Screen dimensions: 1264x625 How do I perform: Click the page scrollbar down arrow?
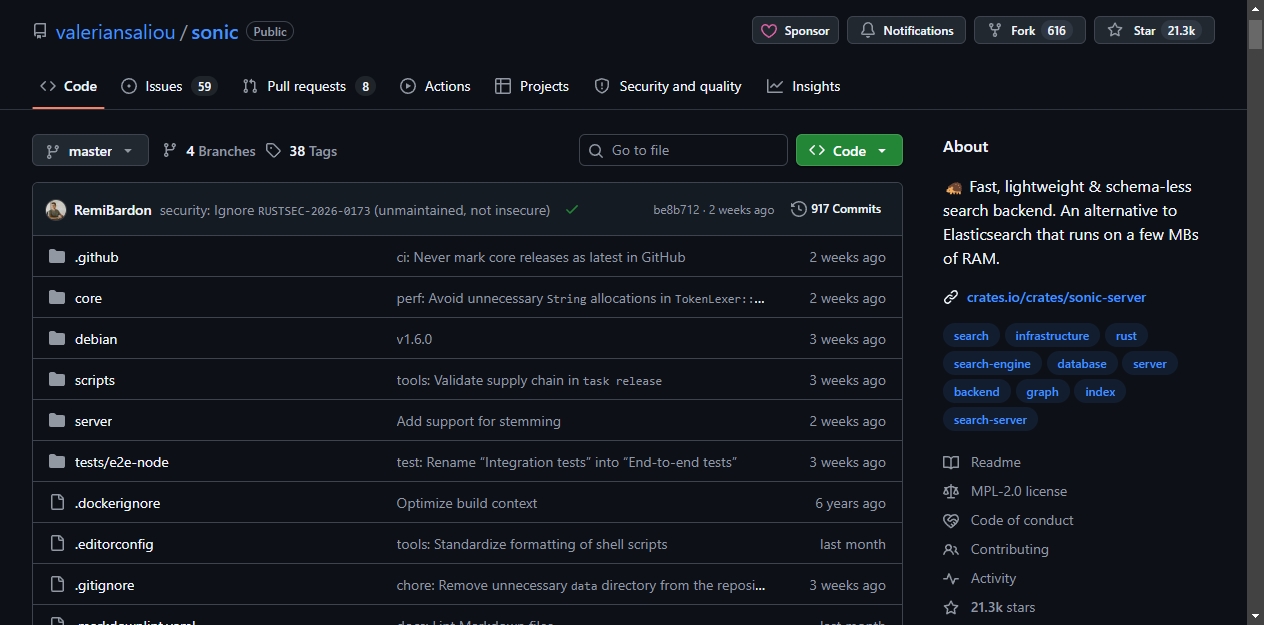pyautogui.click(x=1255, y=616)
